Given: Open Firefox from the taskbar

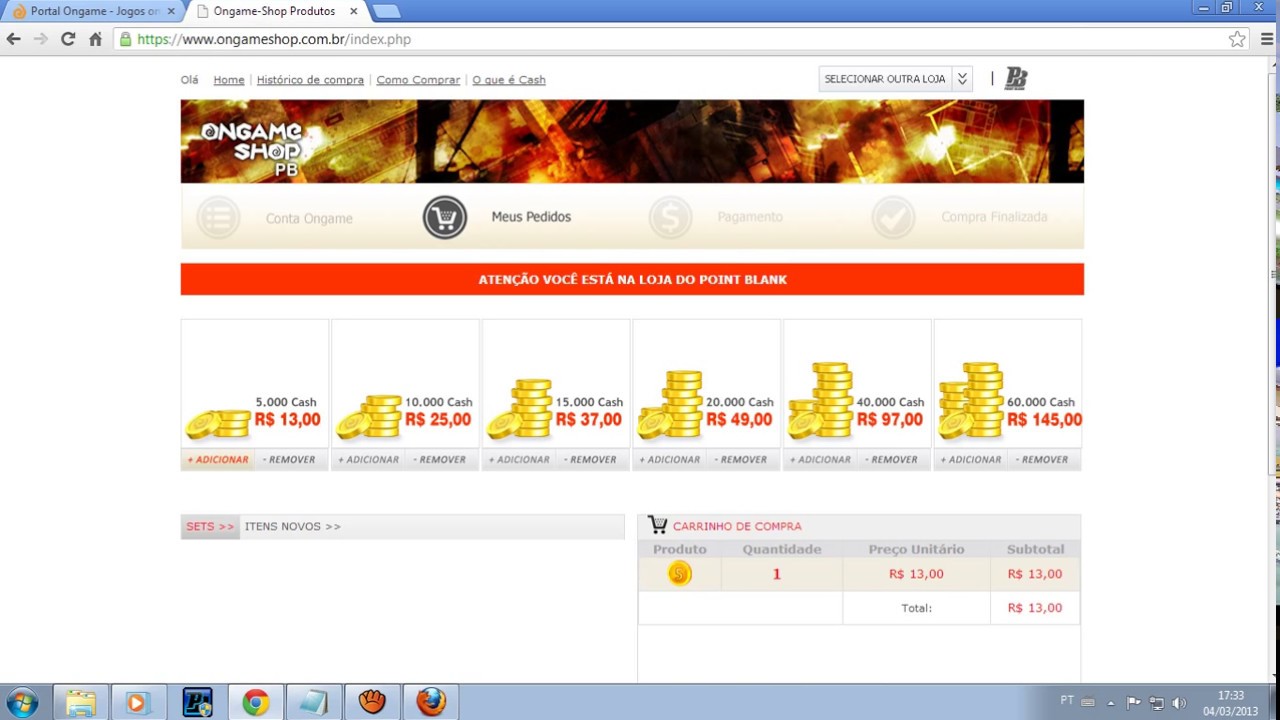Looking at the screenshot, I should click(x=431, y=702).
